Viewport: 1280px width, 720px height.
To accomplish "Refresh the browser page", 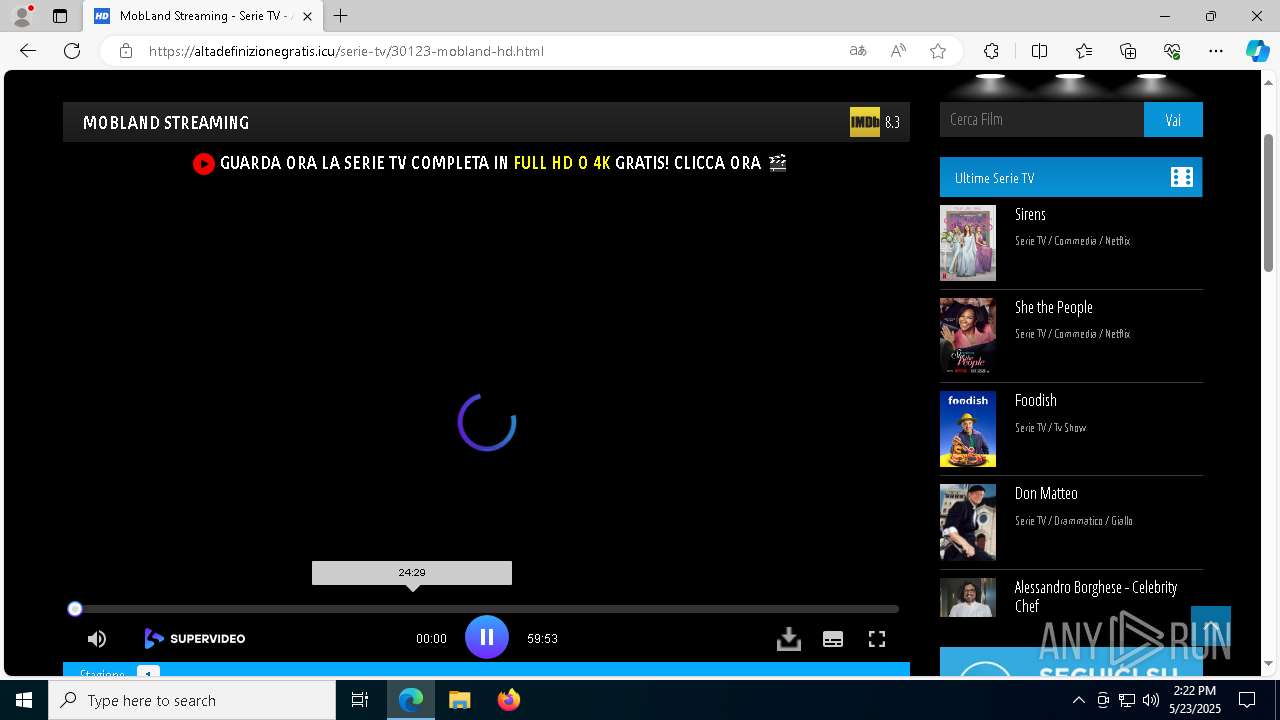I will pos(72,51).
